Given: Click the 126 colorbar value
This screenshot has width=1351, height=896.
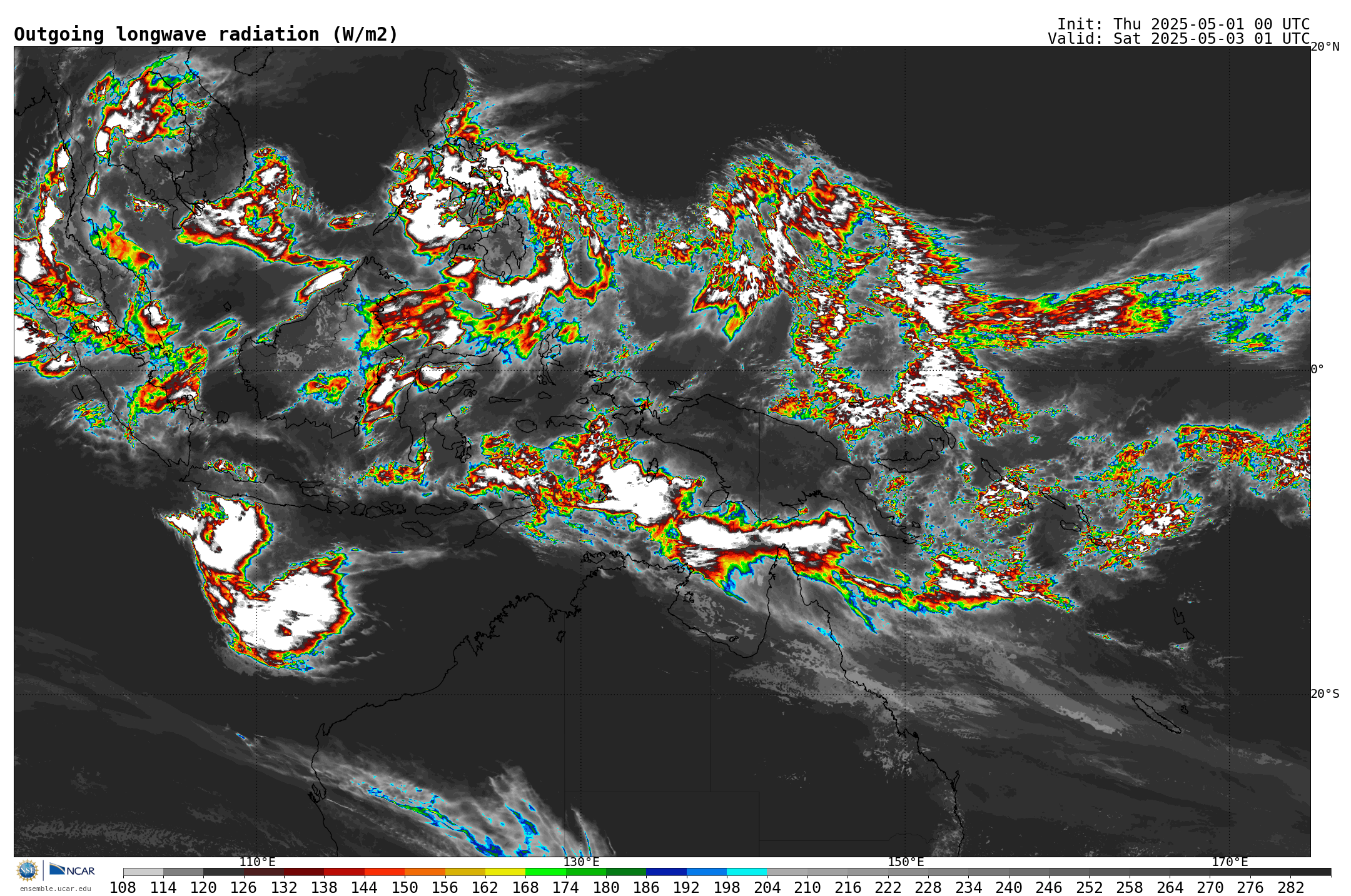Looking at the screenshot, I should point(243,887).
